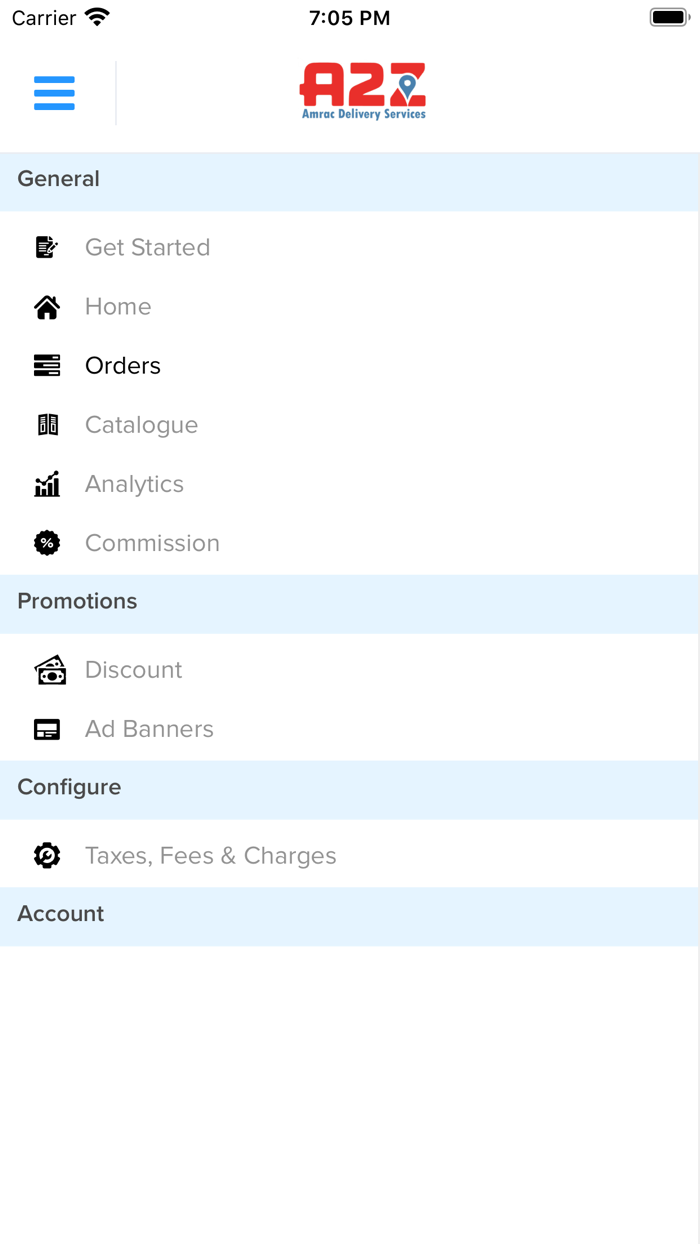Tap the Wi-Fi indicator in status bar
700x1244 pixels.
click(x=96, y=16)
